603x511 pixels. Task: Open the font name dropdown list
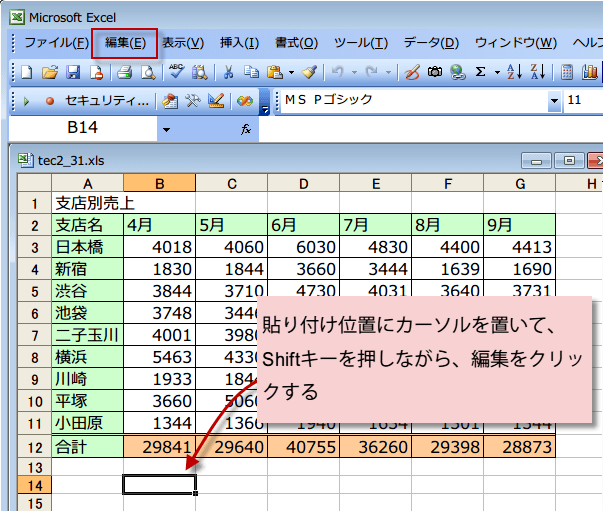tap(554, 101)
